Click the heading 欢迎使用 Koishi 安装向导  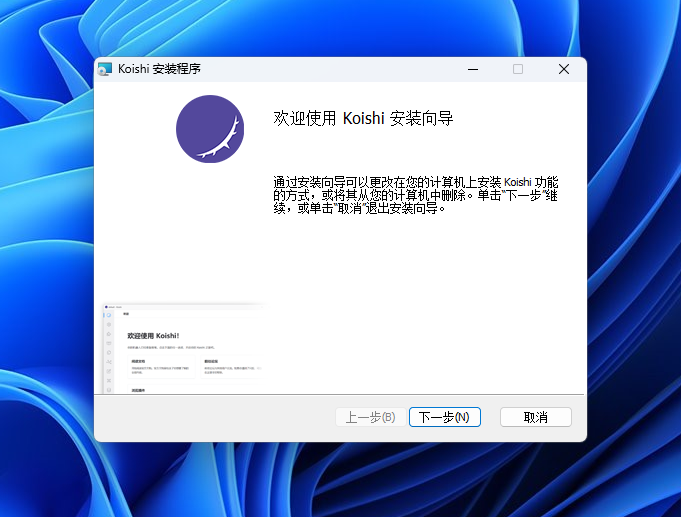[x=363, y=118]
